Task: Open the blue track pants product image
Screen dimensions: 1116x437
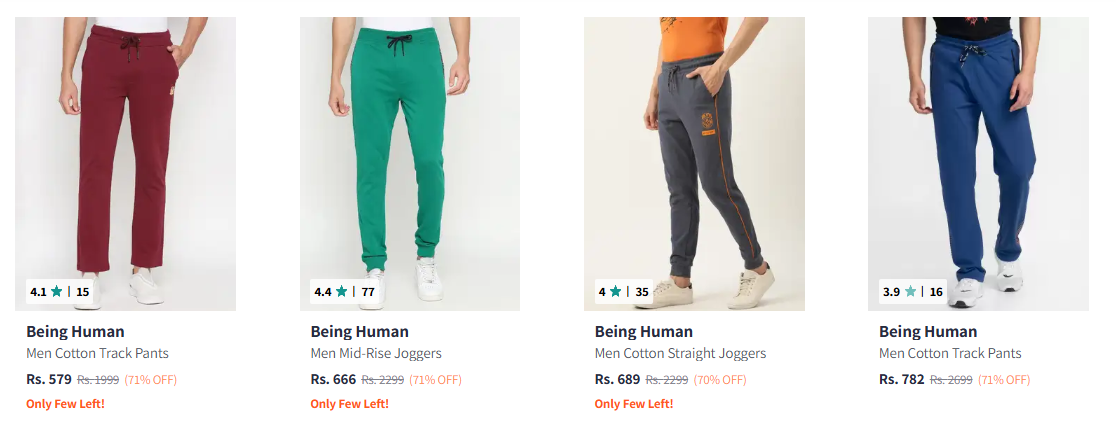Action: click(978, 150)
